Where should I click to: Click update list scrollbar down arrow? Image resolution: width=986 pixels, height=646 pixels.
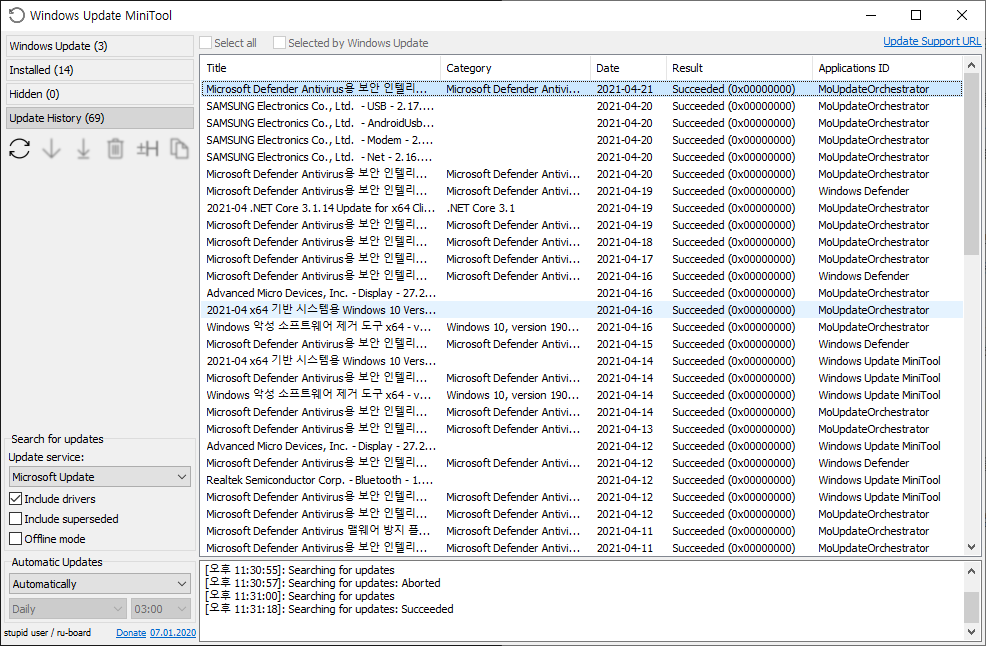[972, 547]
